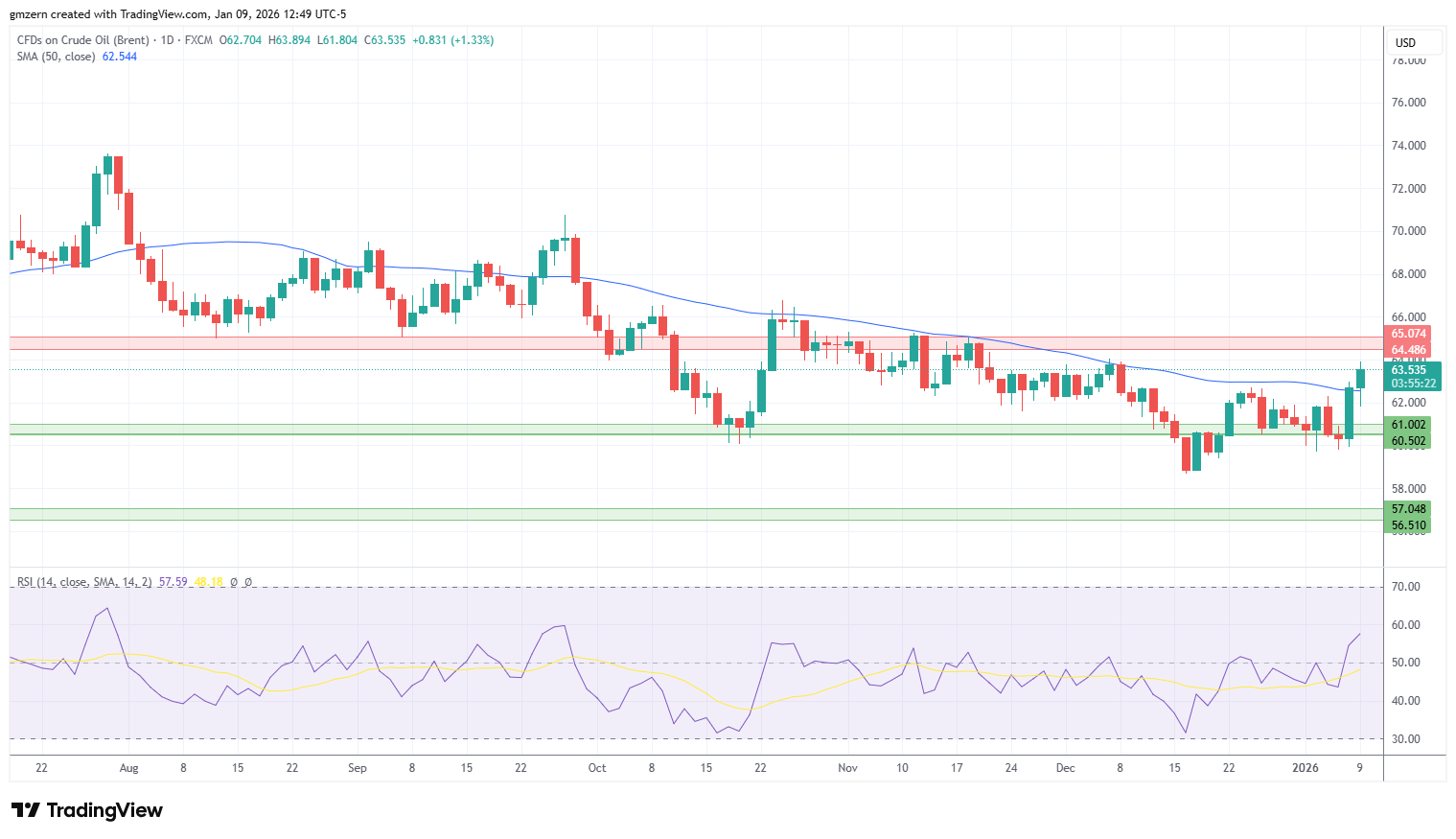Click the 74.000 price axis label
1456x839 pixels.
click(1409, 146)
